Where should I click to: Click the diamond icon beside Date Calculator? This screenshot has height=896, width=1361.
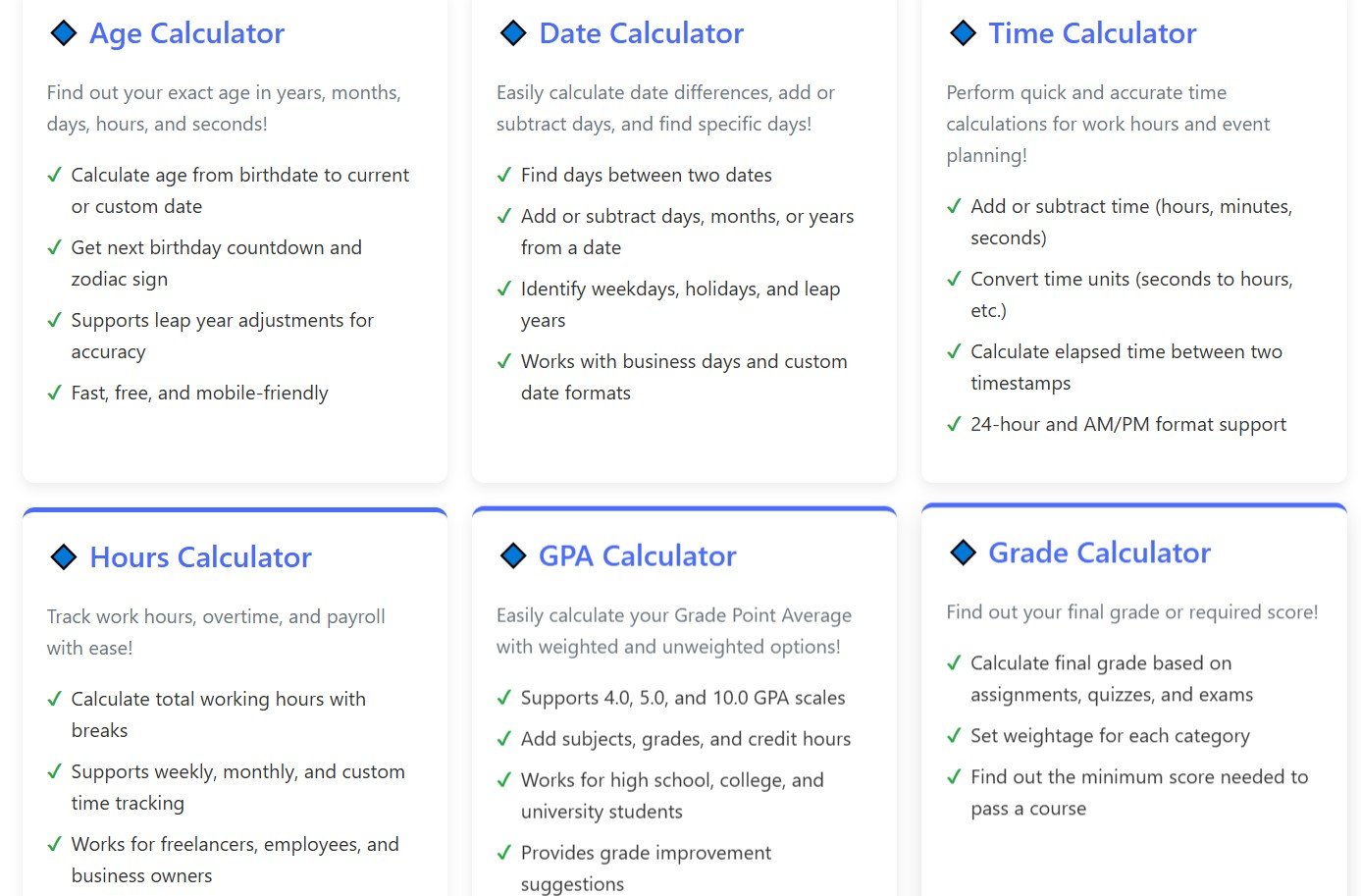pos(513,33)
